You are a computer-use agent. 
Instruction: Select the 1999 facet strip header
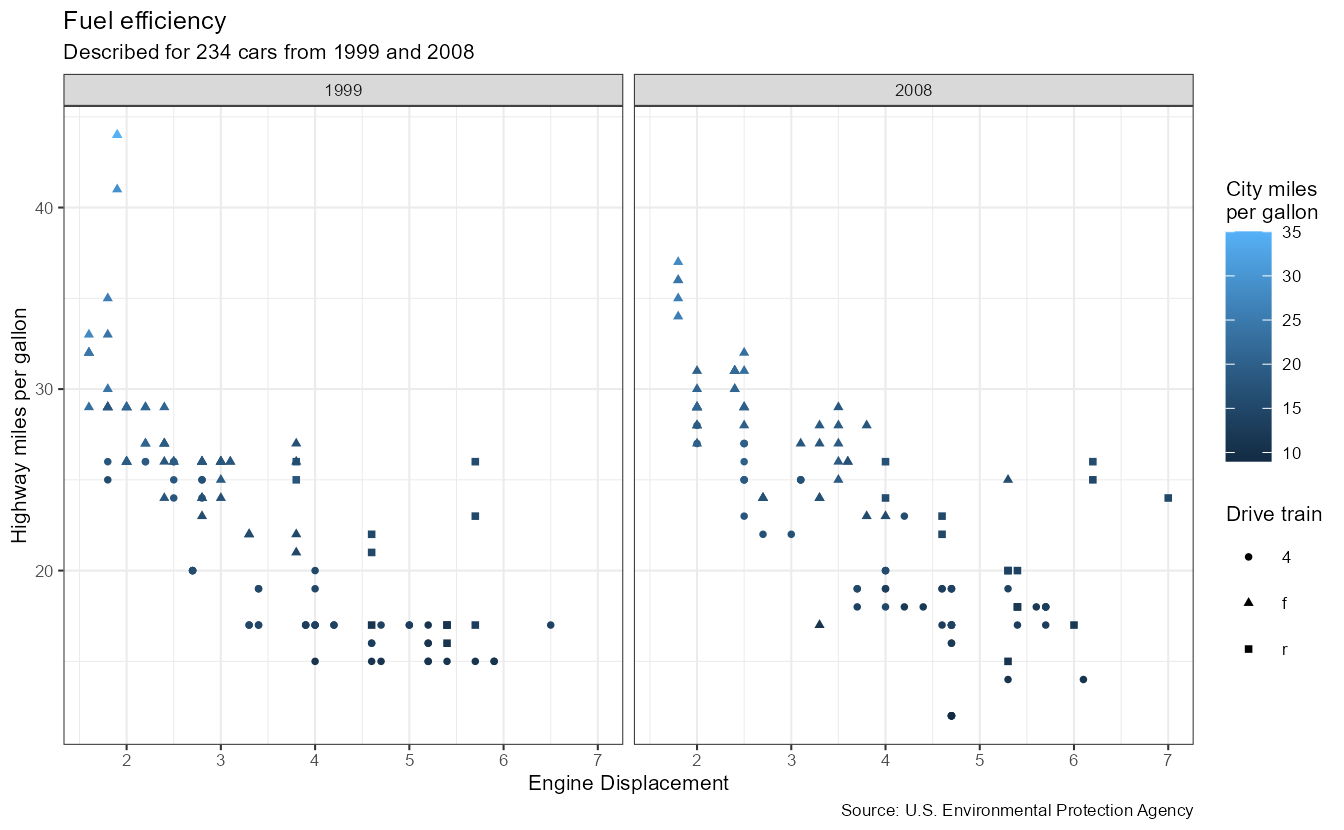tap(343, 90)
